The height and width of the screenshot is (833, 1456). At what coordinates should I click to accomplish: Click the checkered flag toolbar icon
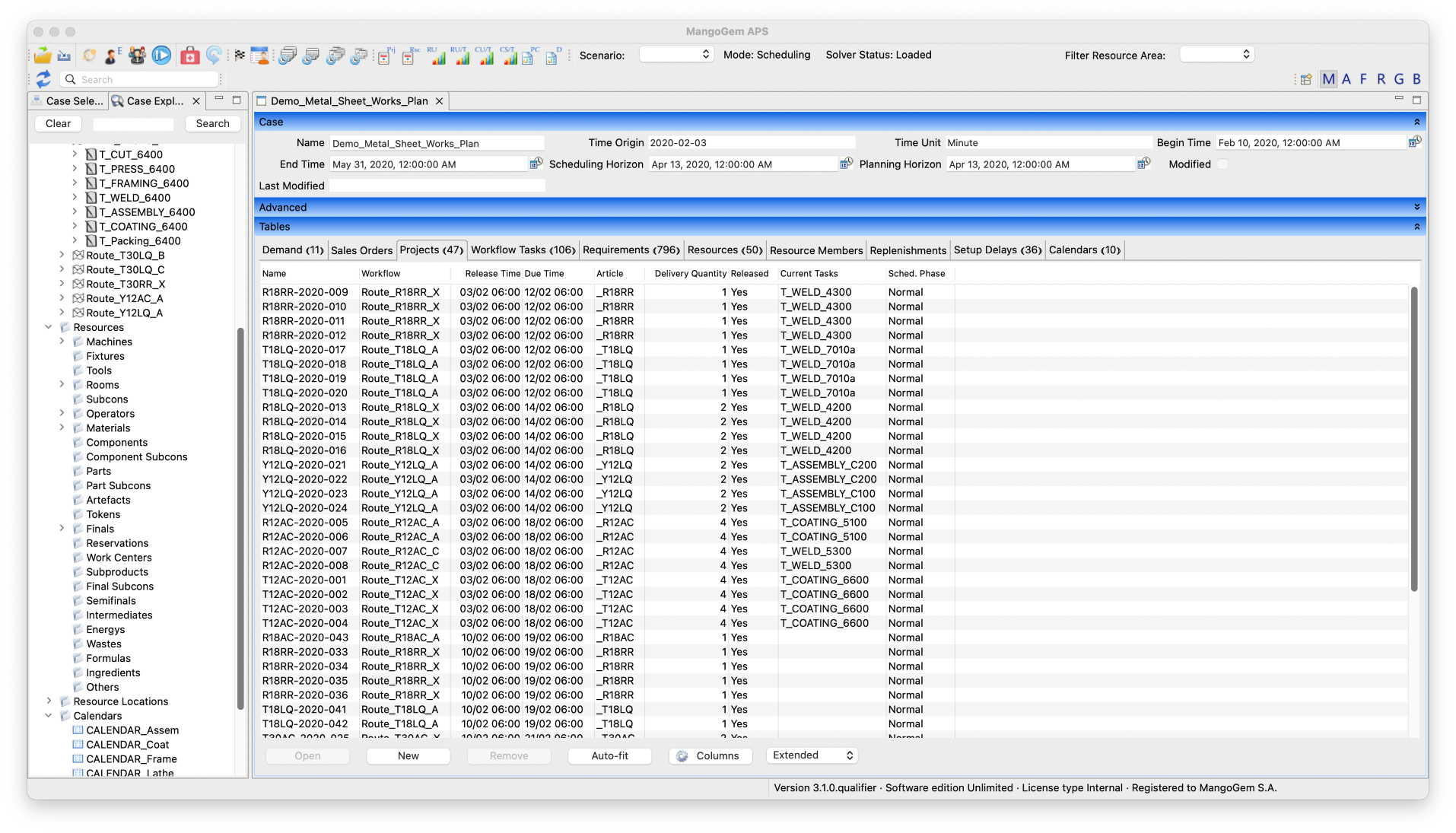[240, 55]
